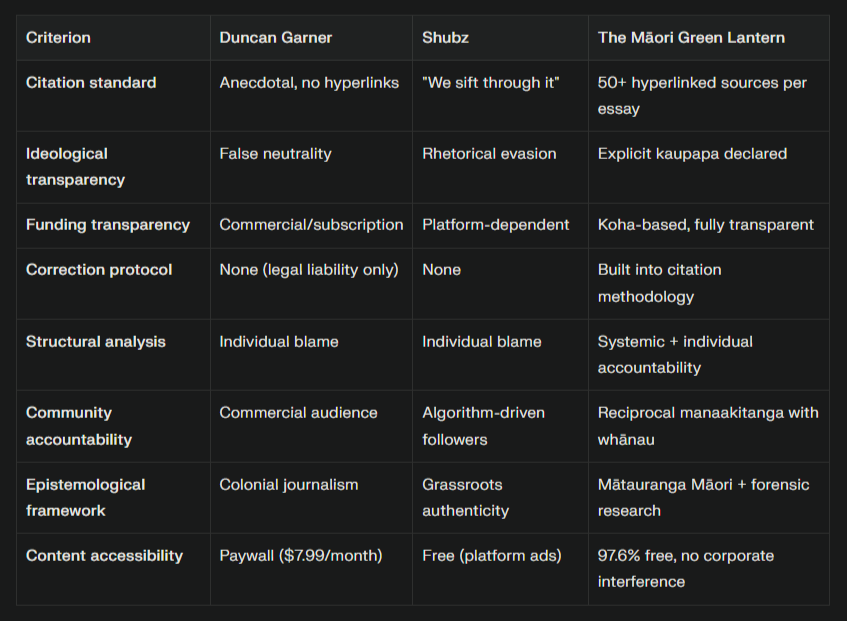The image size is (847, 621).
Task: Select the Correction protocol row label
Action: (99, 270)
